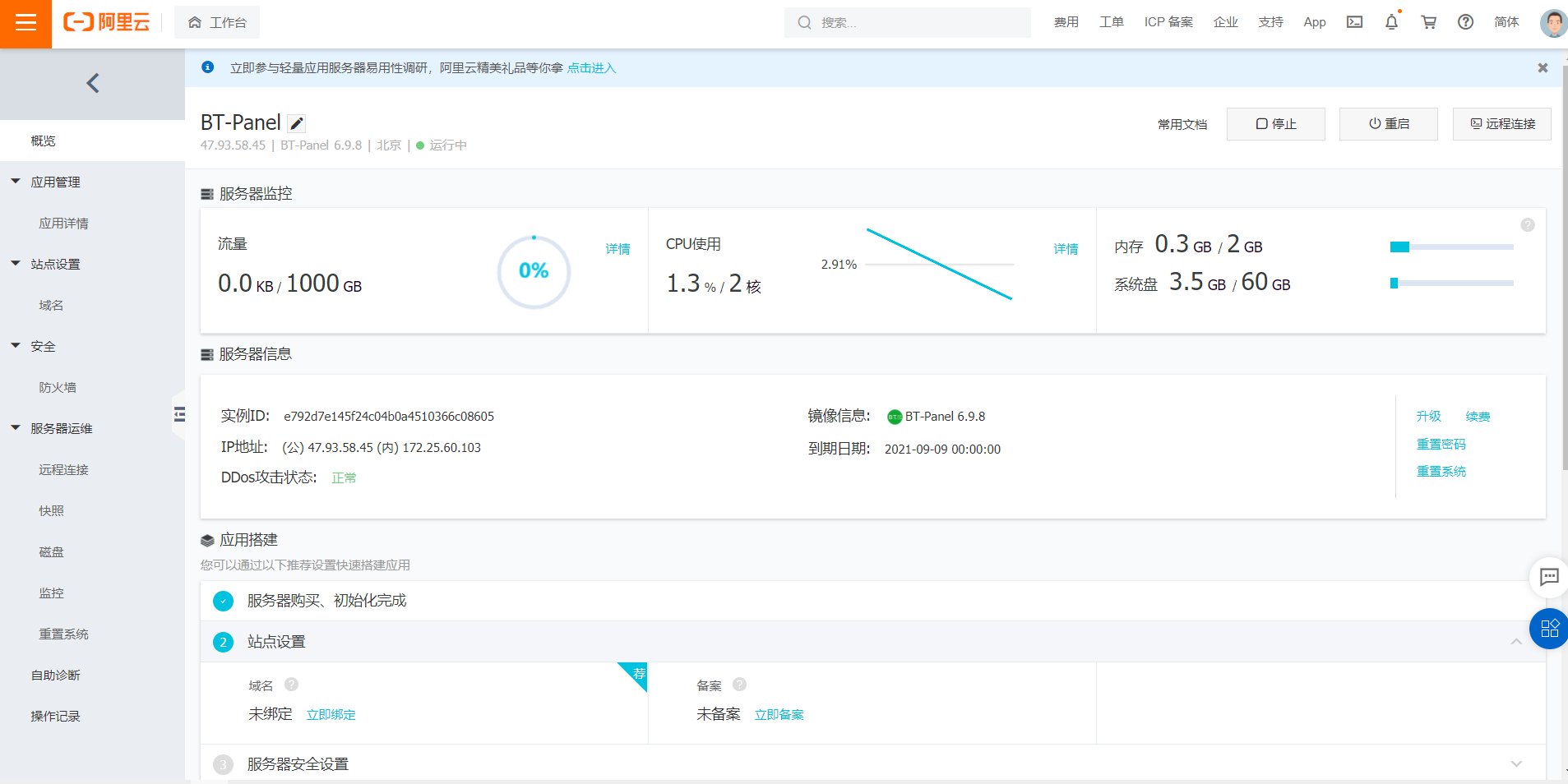The image size is (1568, 784).
Task: Follow the 点击进入 survey link
Action: point(591,68)
